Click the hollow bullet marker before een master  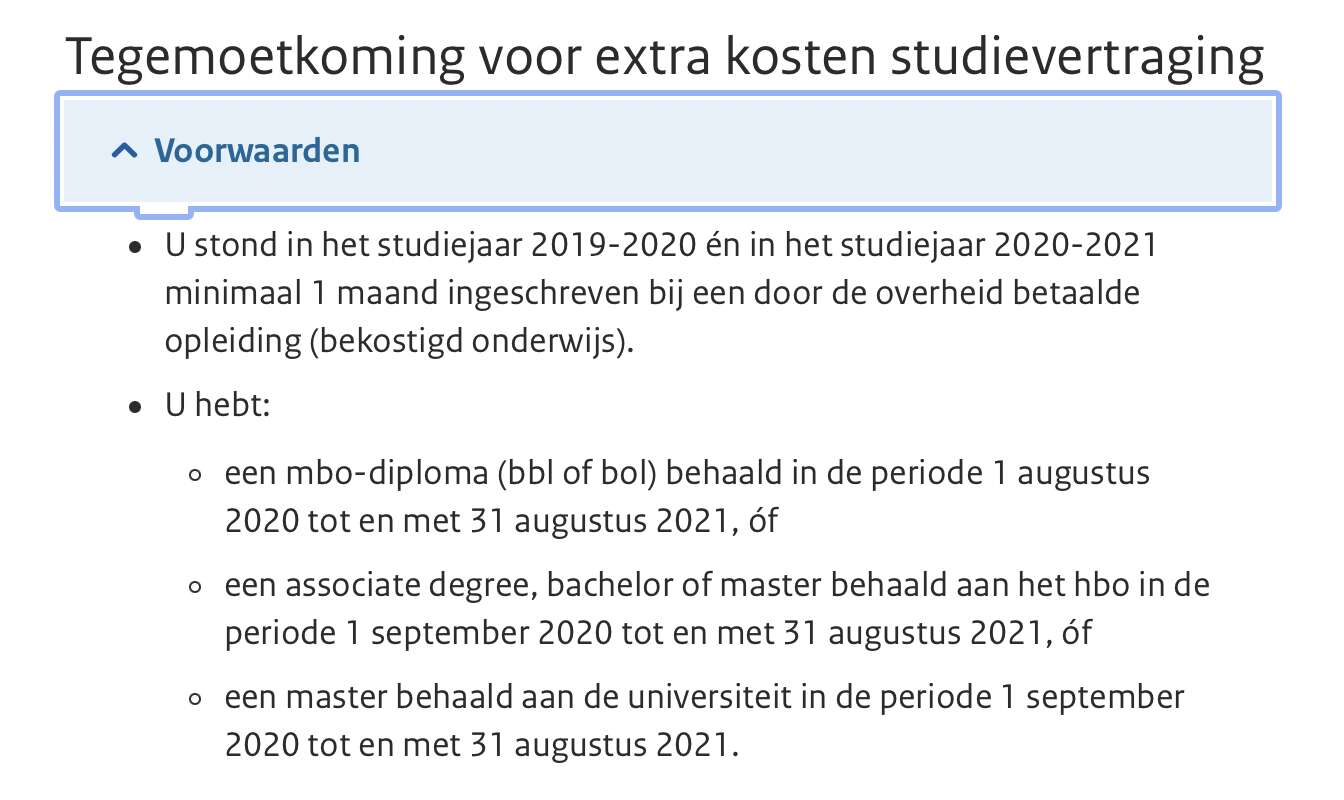point(196,699)
